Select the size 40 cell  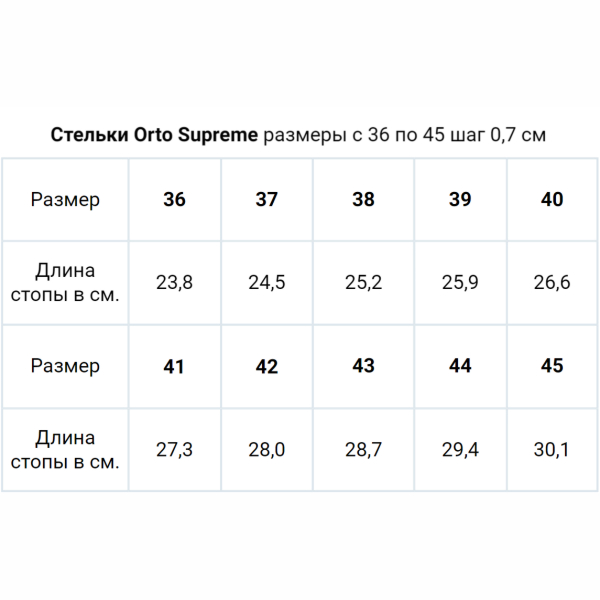(x=552, y=199)
